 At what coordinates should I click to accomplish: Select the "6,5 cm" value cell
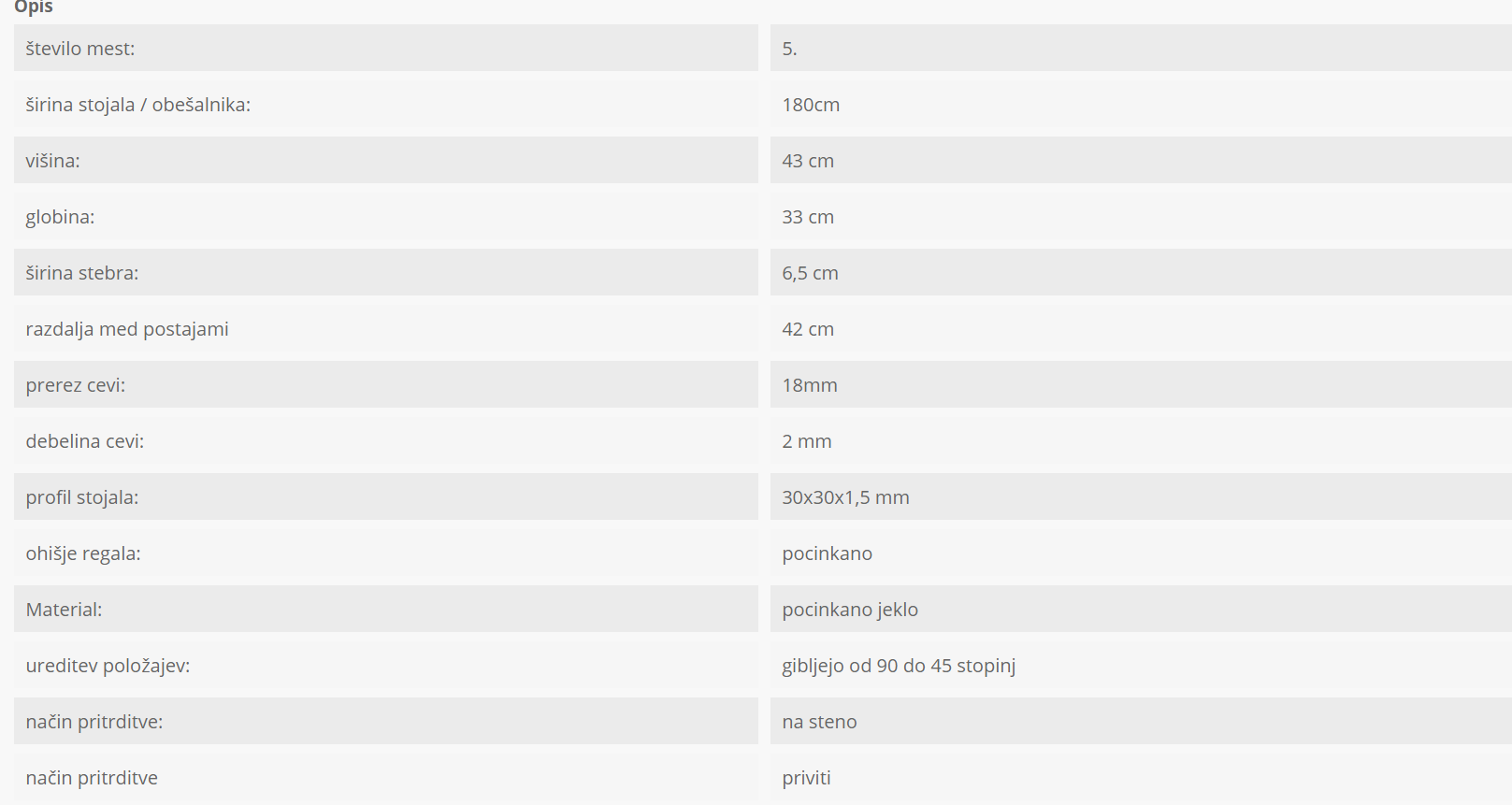pos(810,273)
